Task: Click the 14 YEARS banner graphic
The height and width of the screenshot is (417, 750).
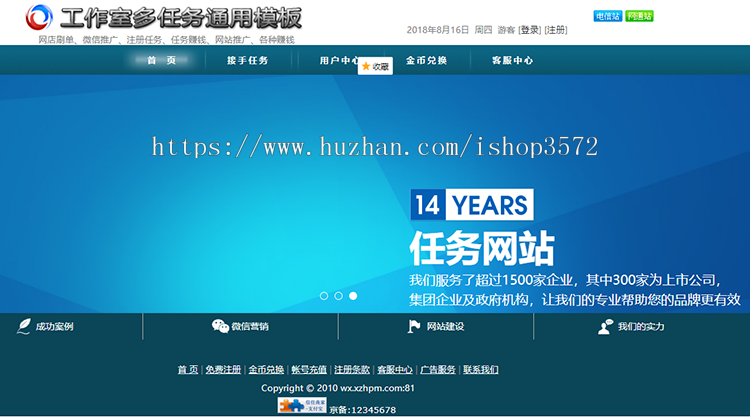Action: pyautogui.click(x=472, y=205)
